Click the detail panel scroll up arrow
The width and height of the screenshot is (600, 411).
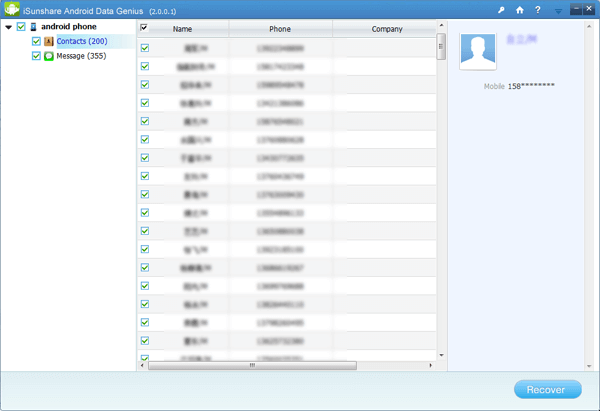pos(589,26)
